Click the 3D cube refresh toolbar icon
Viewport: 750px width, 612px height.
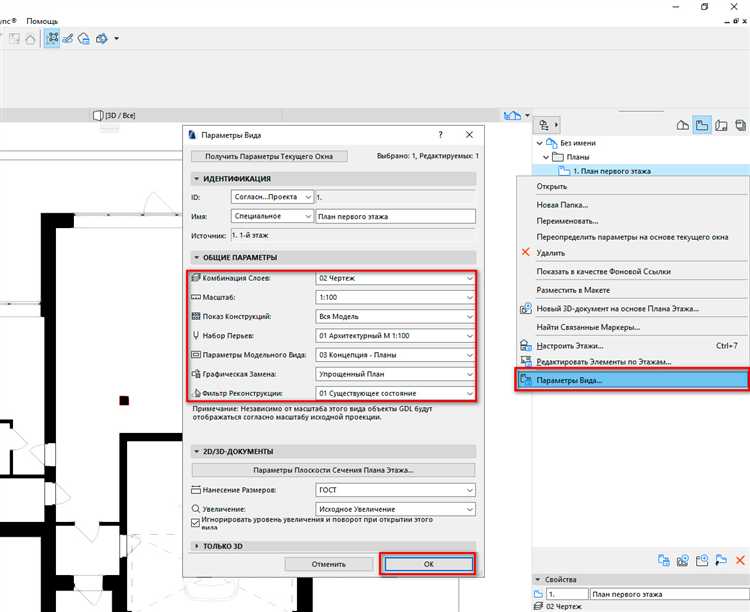click(x=101, y=38)
